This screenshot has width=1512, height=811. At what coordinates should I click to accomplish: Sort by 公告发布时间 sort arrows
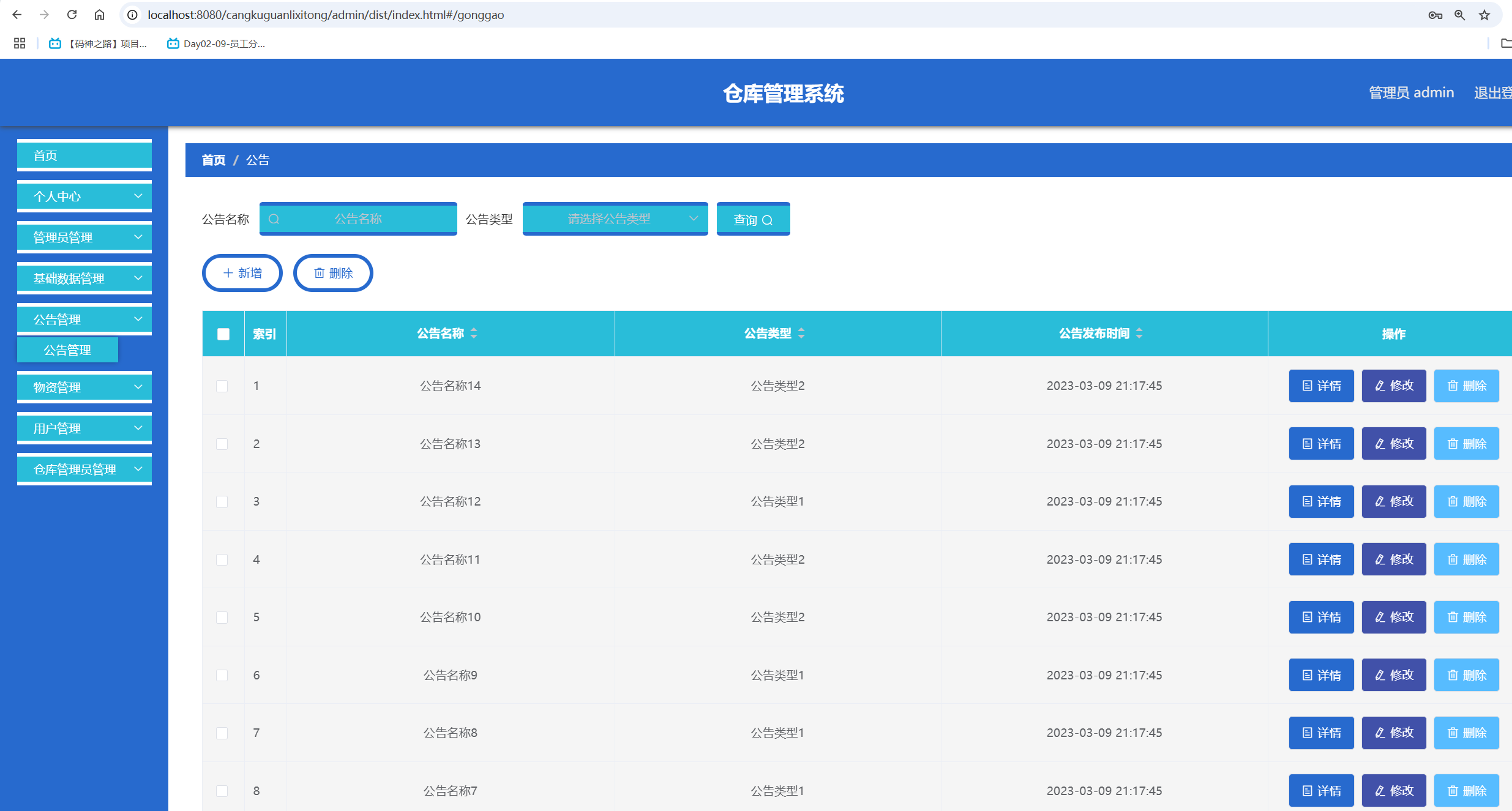[x=1139, y=334]
